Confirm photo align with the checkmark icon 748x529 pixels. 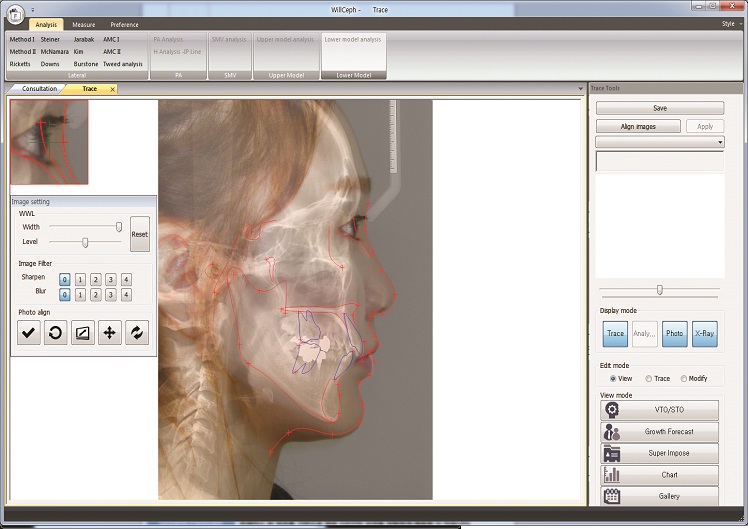pos(29,332)
